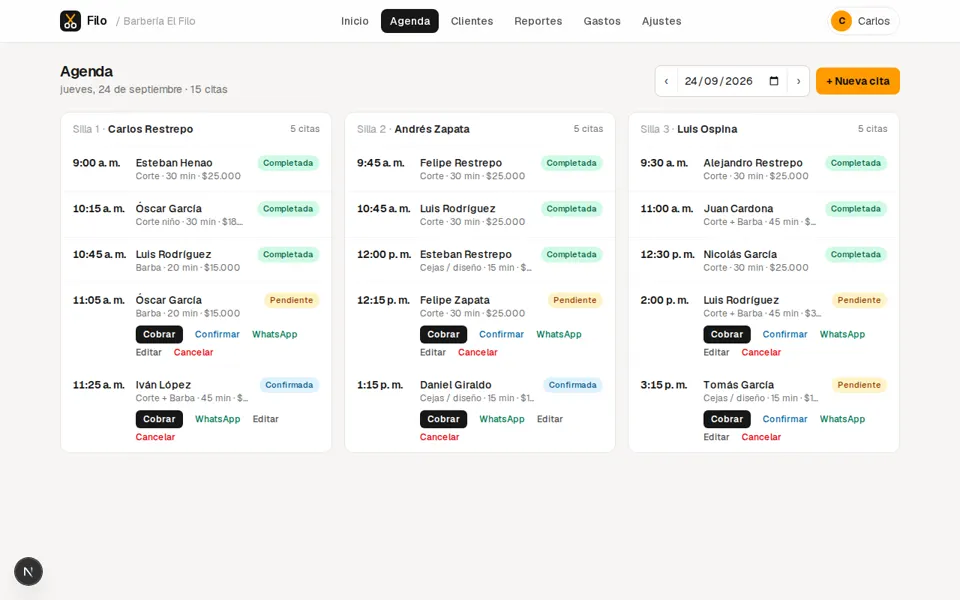Create a new appointment with Nueva cita

(858, 81)
